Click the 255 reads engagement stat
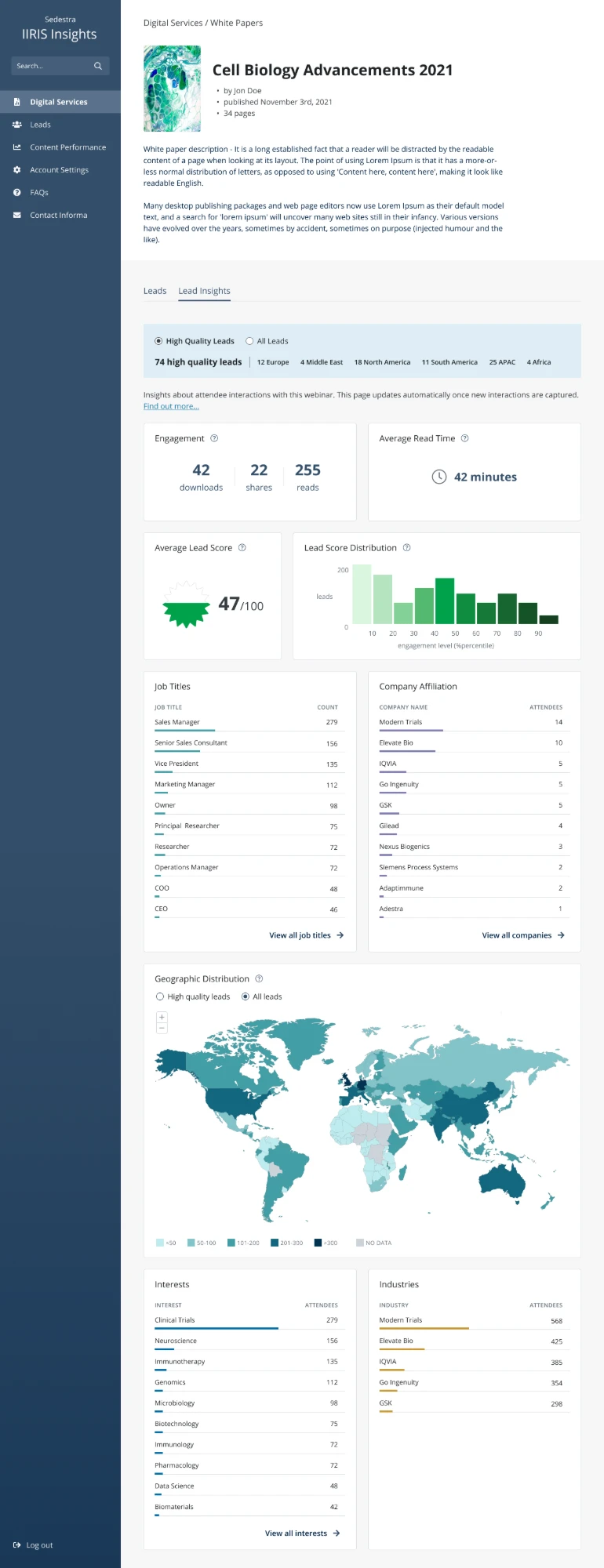This screenshot has width=604, height=1568. point(307,477)
